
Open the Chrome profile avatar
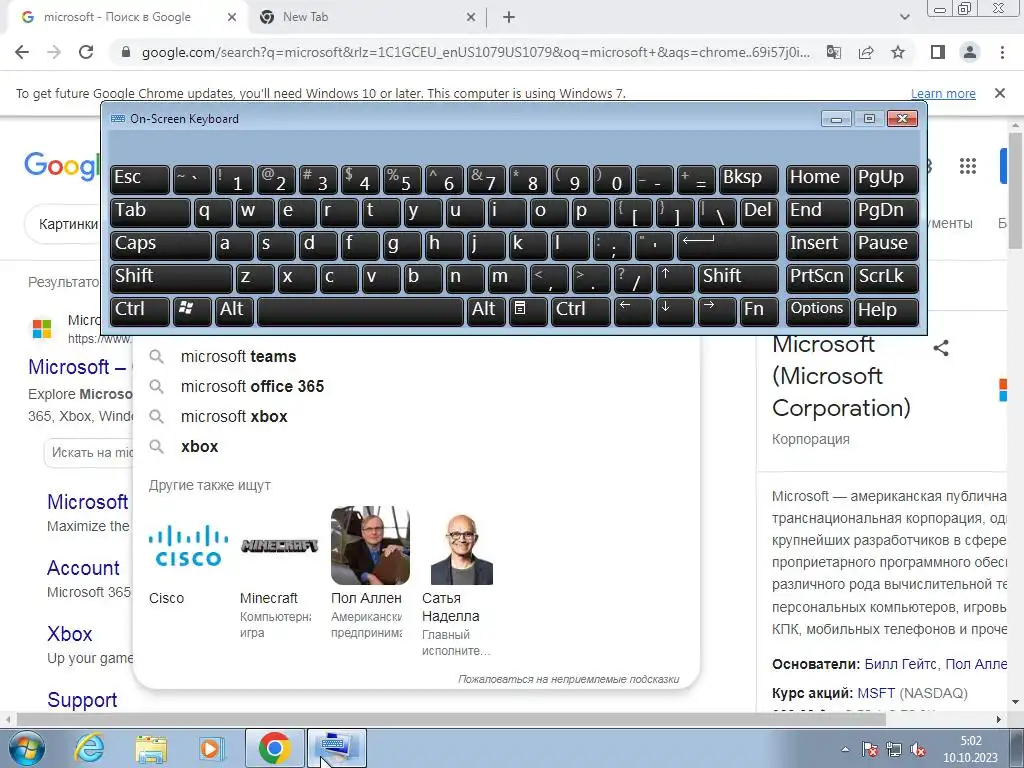tap(970, 52)
